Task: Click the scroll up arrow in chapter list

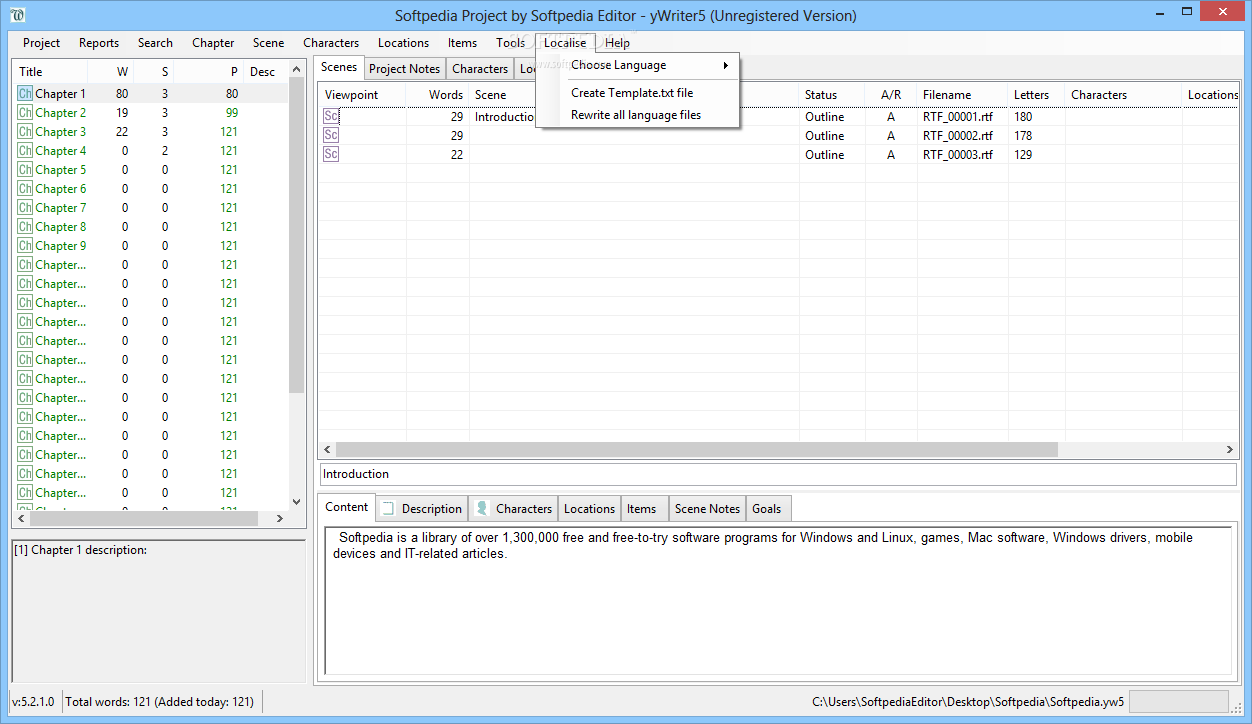Action: tap(296, 69)
